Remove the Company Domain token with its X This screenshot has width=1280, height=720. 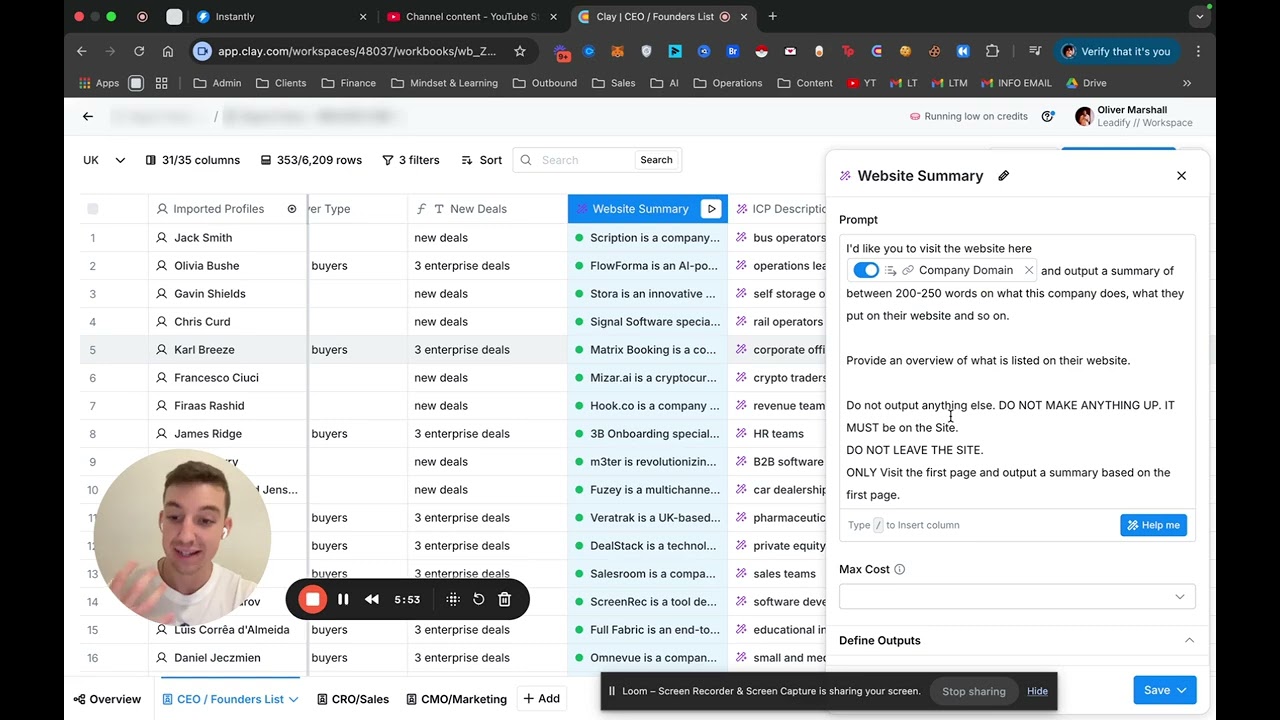1028,271
